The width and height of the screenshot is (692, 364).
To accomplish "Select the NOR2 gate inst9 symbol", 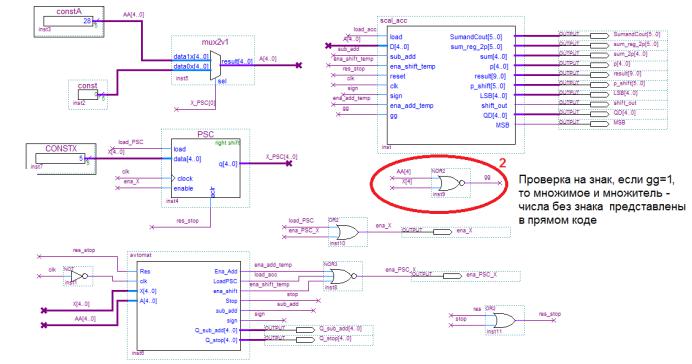I will 450,182.
